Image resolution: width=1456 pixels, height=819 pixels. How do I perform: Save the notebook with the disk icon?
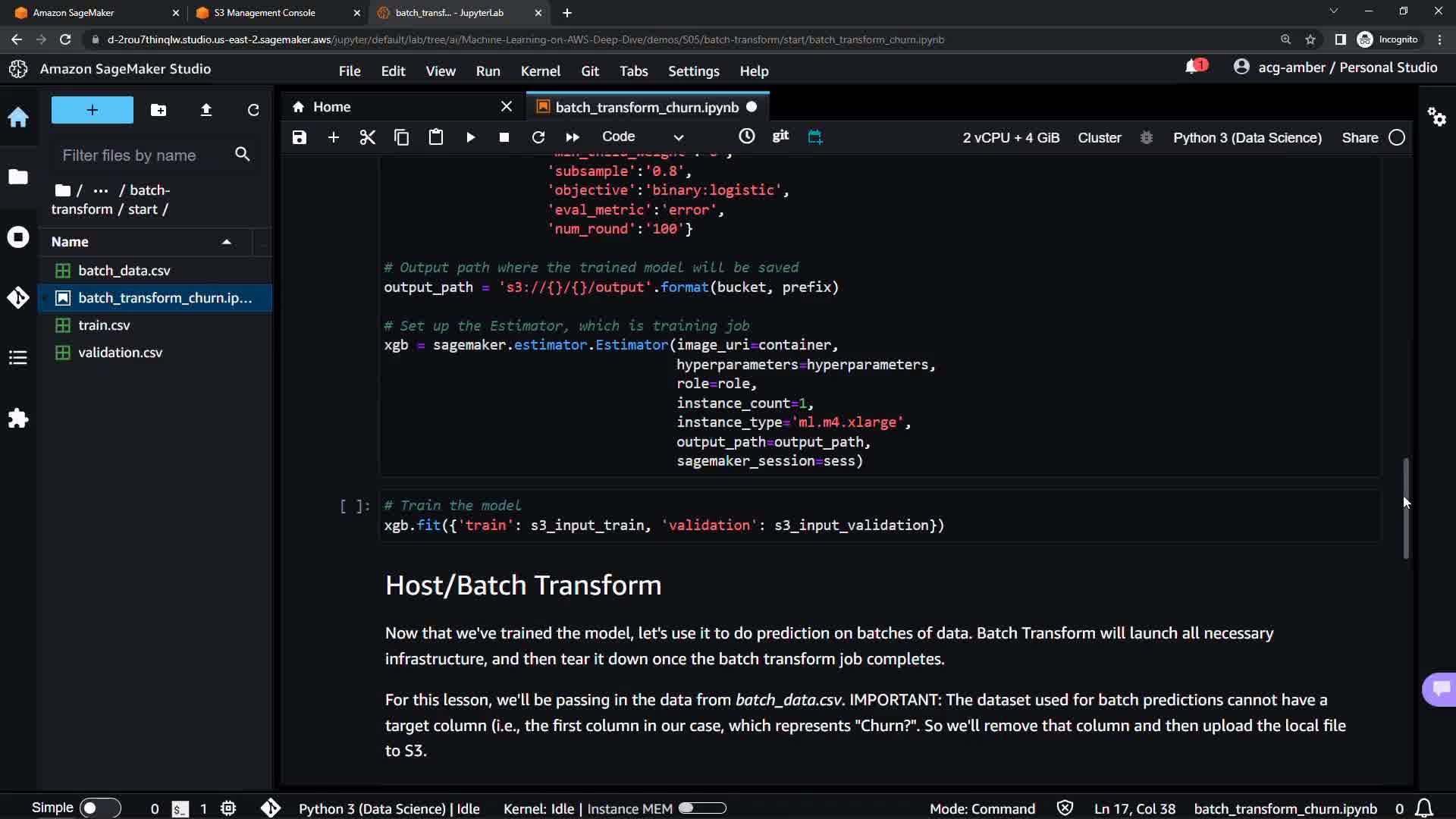pyautogui.click(x=300, y=137)
